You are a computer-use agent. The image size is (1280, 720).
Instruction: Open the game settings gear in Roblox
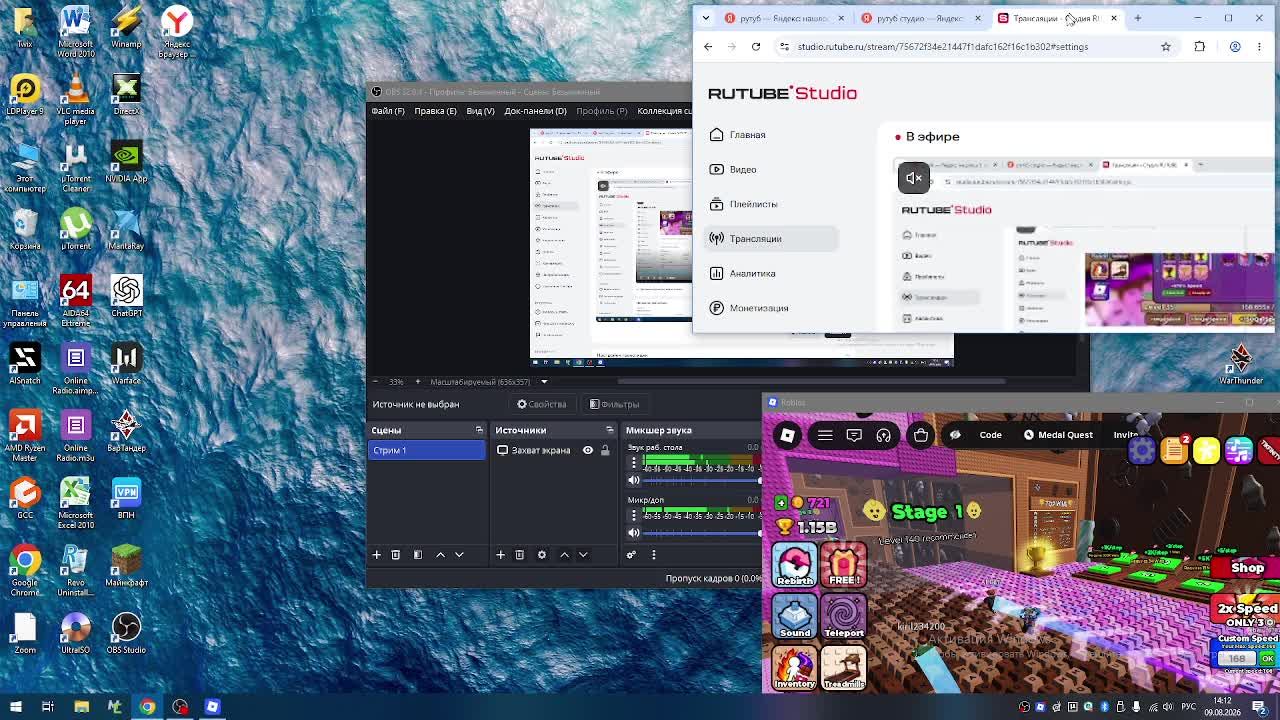[x=1141, y=450]
